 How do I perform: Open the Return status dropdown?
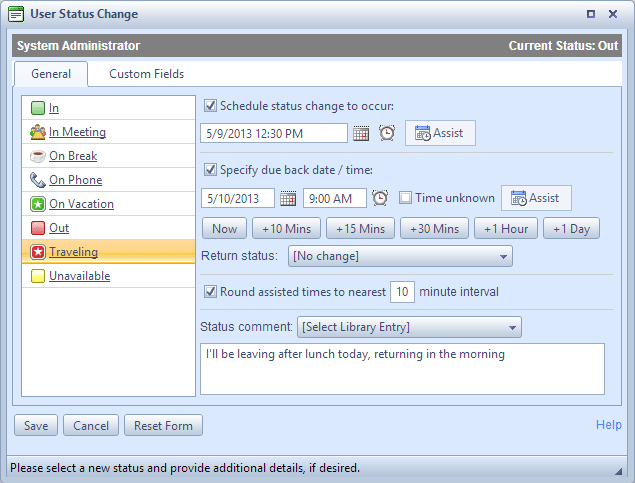pyautogui.click(x=400, y=256)
